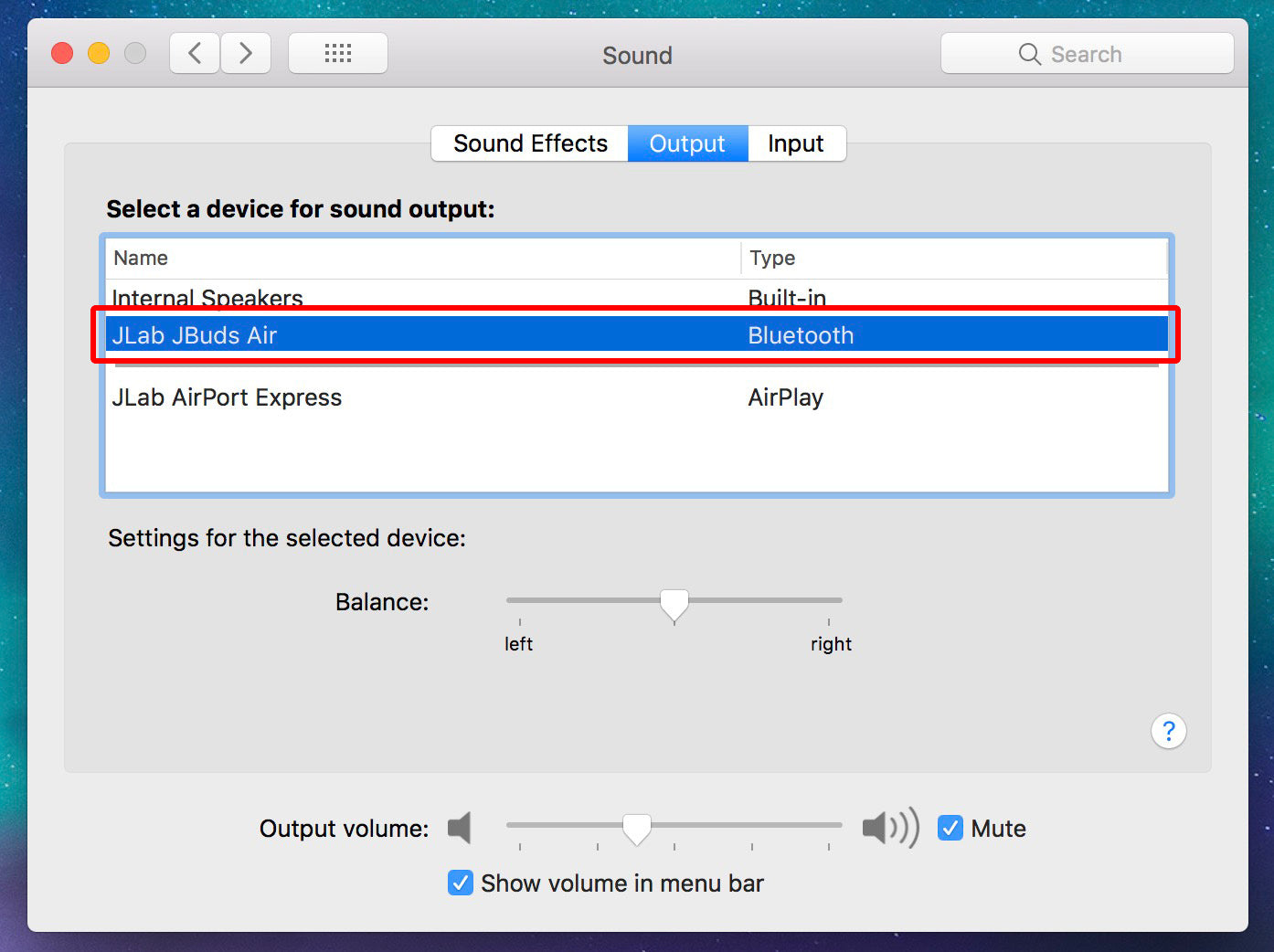The image size is (1274, 952).
Task: Click the Name column header
Action: (x=422, y=258)
